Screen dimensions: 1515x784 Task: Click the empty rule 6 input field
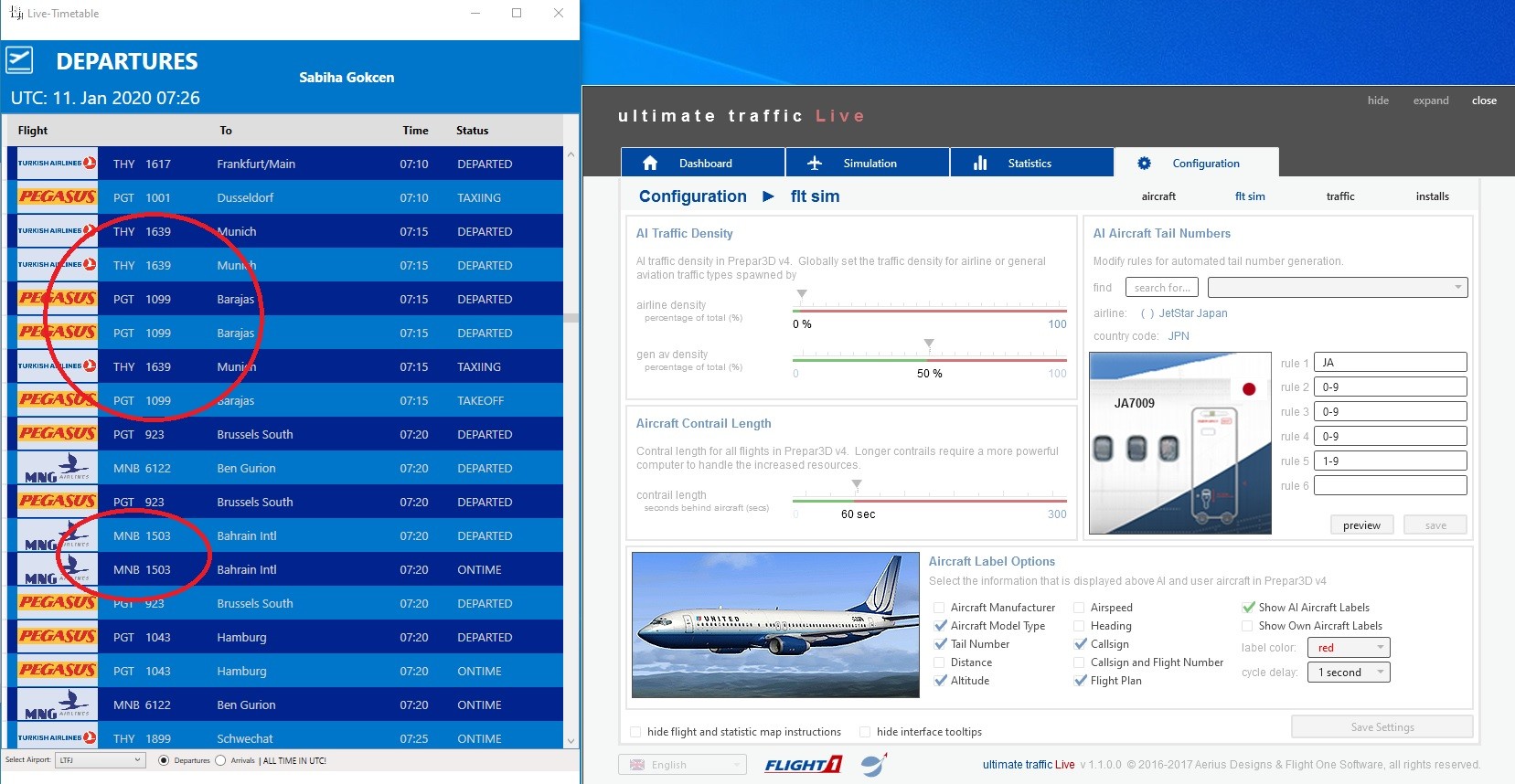(1391, 485)
